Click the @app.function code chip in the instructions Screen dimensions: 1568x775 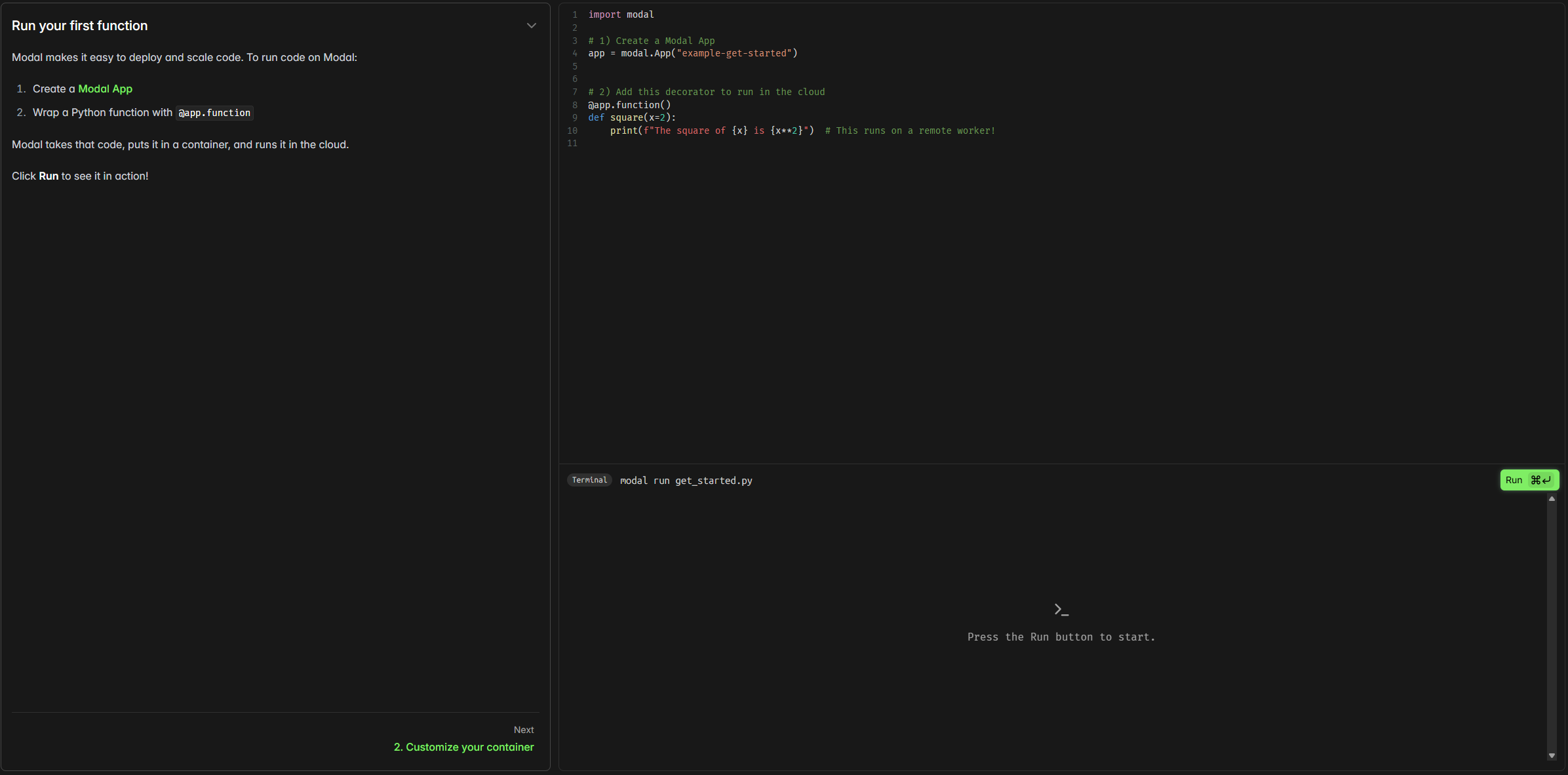[214, 113]
